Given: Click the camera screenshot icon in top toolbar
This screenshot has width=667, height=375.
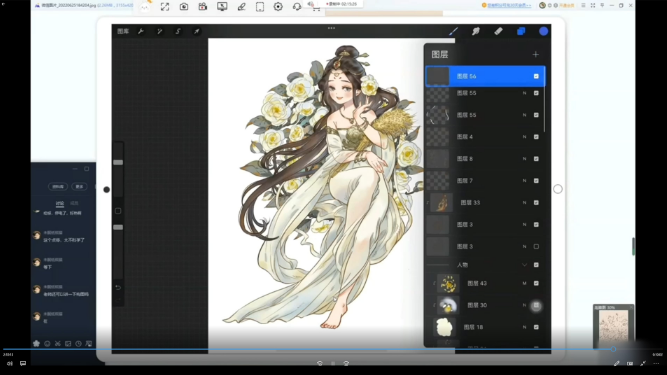Looking at the screenshot, I should [x=184, y=7].
